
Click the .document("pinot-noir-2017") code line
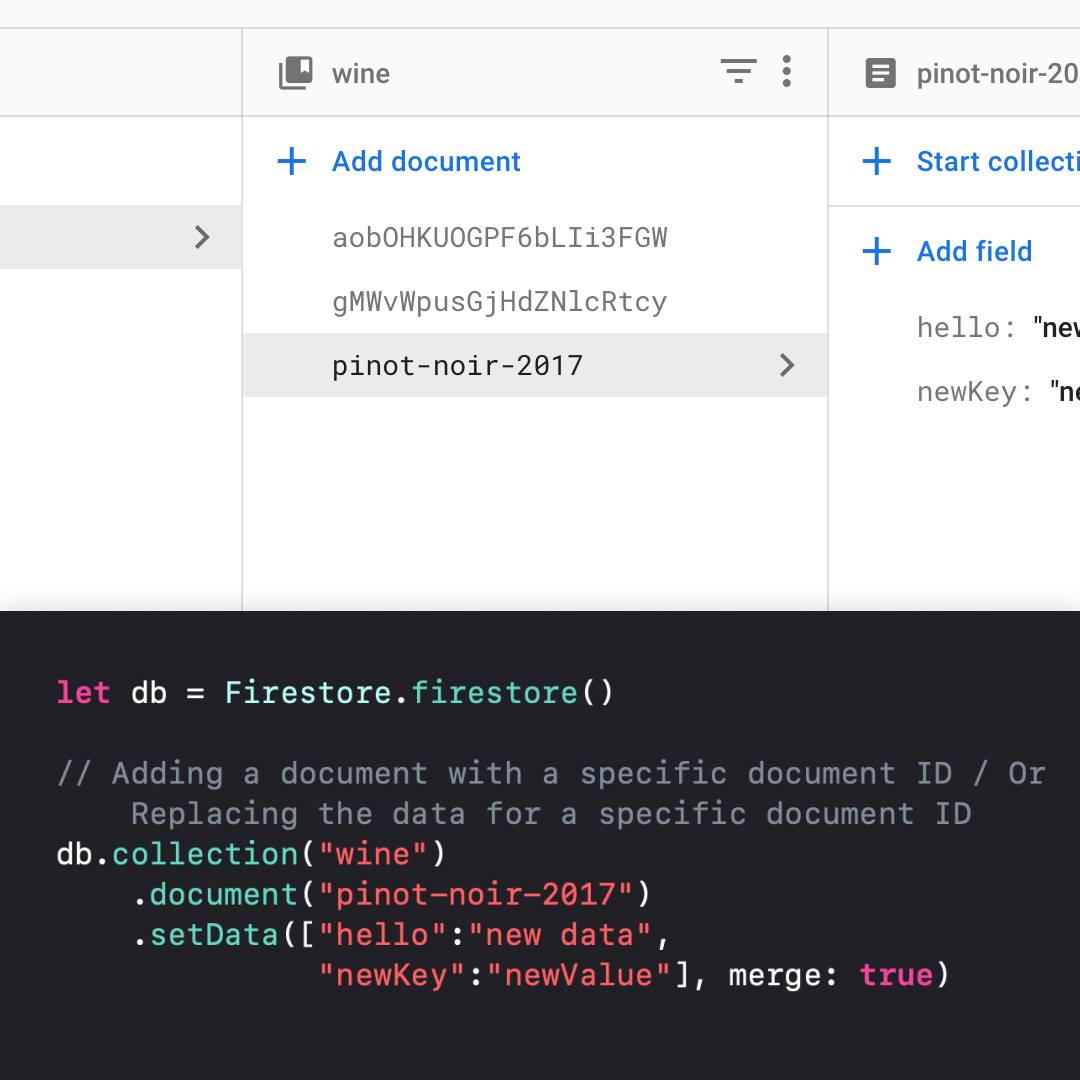tap(391, 895)
